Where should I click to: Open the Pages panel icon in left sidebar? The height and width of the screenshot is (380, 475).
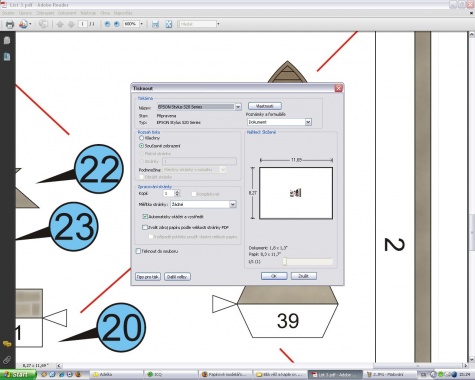7,41
